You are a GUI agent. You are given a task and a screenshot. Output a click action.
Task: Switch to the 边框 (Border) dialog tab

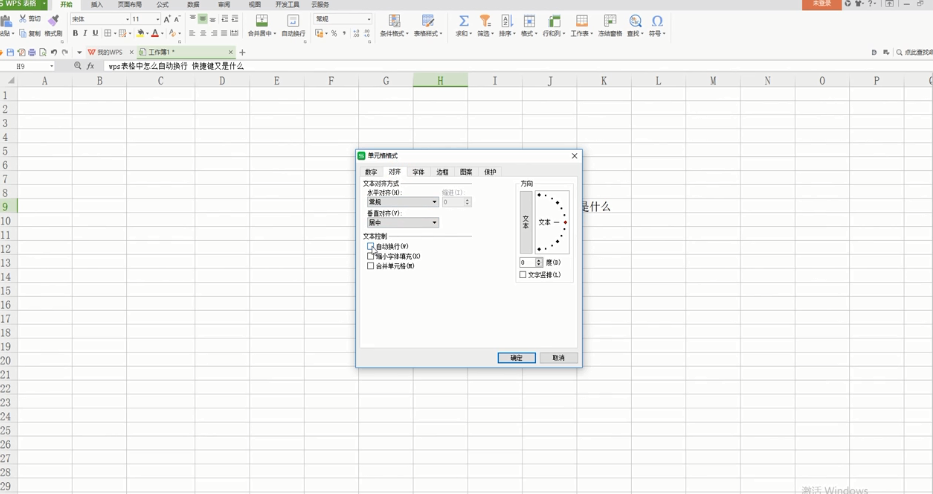tap(442, 172)
